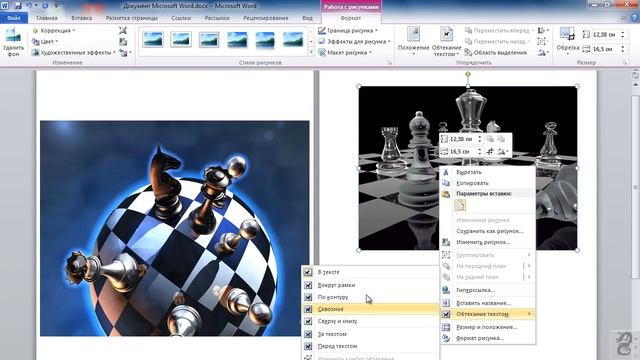The image size is (640, 360).
Task: Select За текстом wrapping option
Action: [x=371, y=334]
